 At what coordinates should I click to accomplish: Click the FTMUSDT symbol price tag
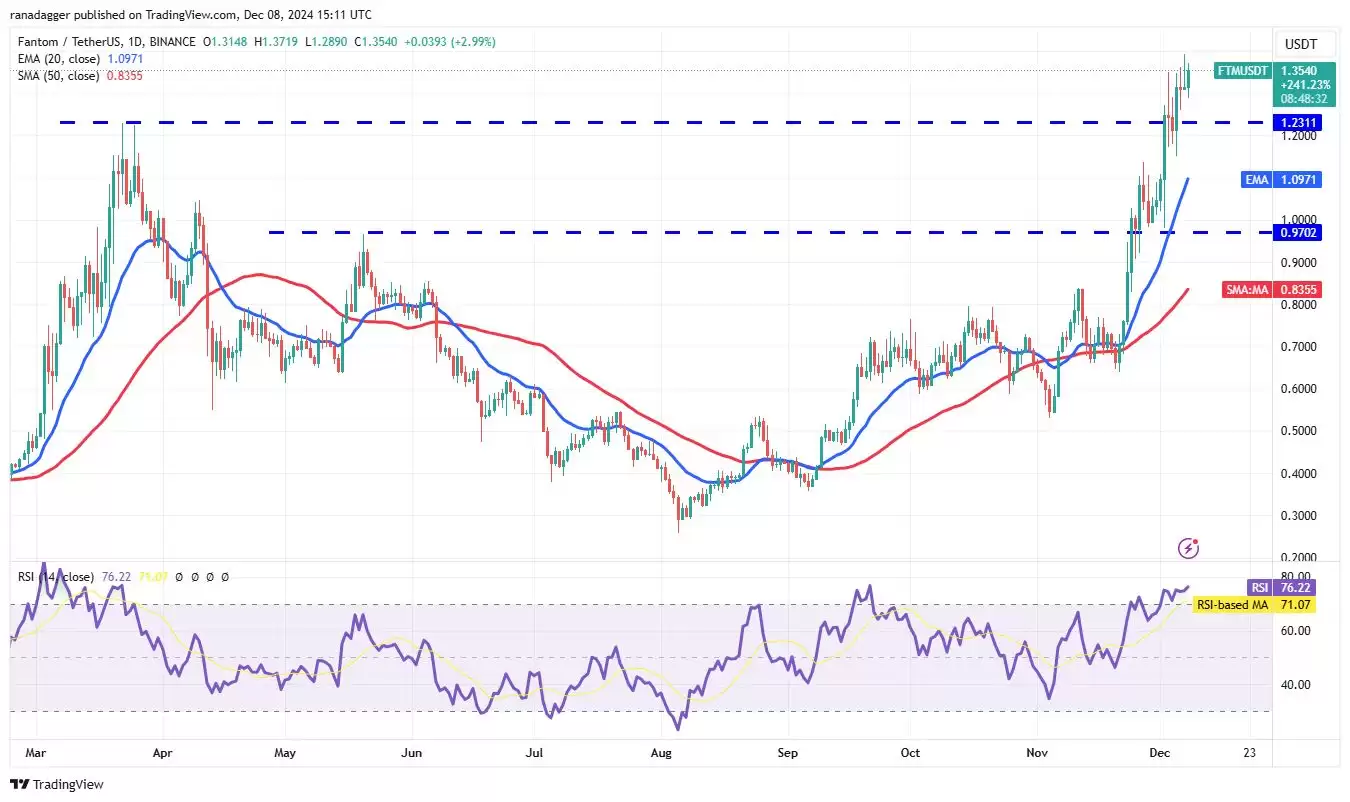1243,71
